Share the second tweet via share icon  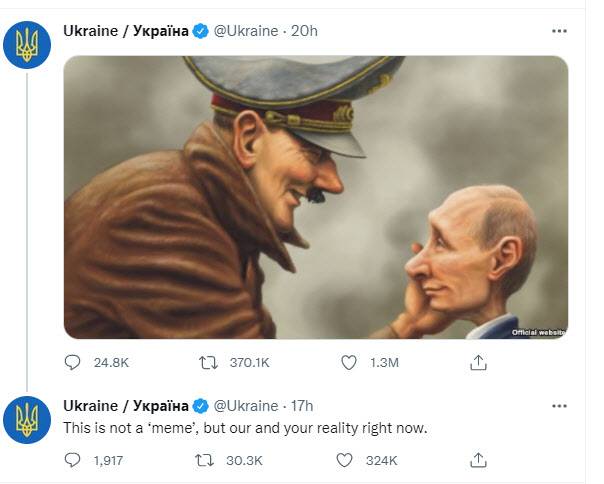478,460
